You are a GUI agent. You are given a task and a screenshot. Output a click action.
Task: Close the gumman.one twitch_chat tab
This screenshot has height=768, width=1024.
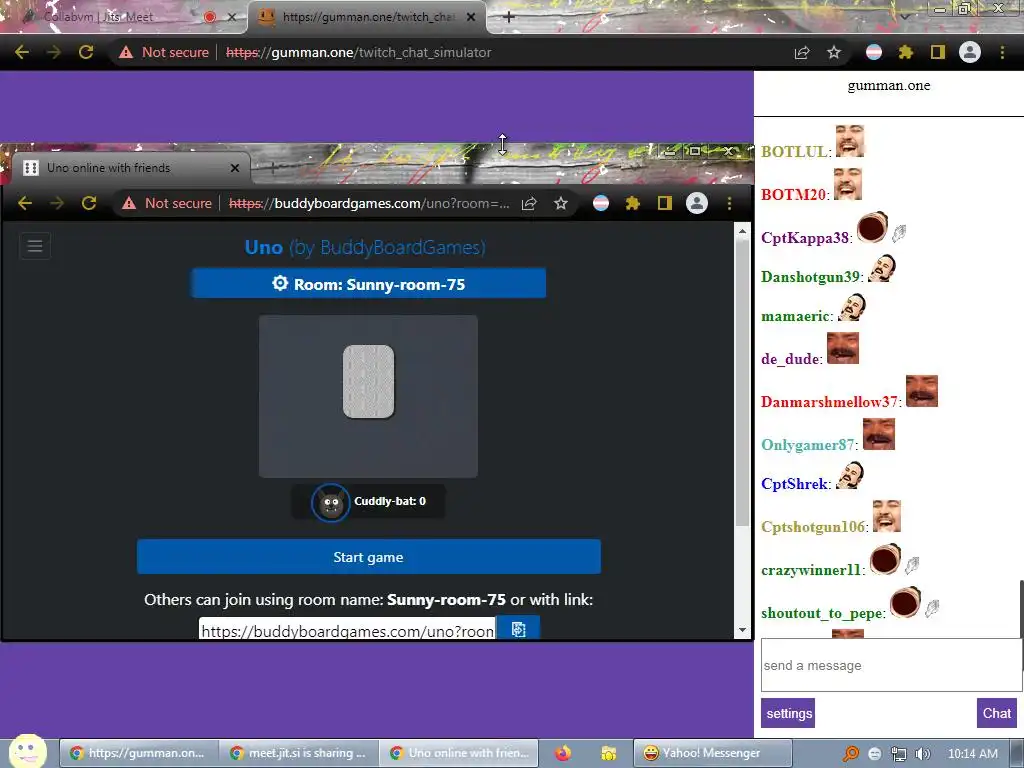[x=471, y=18]
